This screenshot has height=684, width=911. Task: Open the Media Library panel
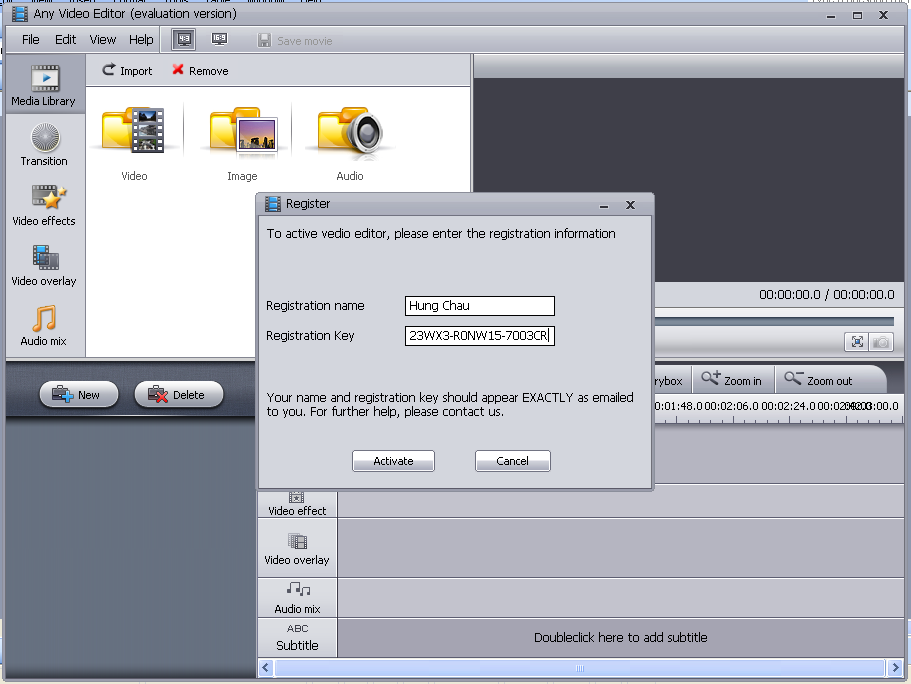pos(44,85)
